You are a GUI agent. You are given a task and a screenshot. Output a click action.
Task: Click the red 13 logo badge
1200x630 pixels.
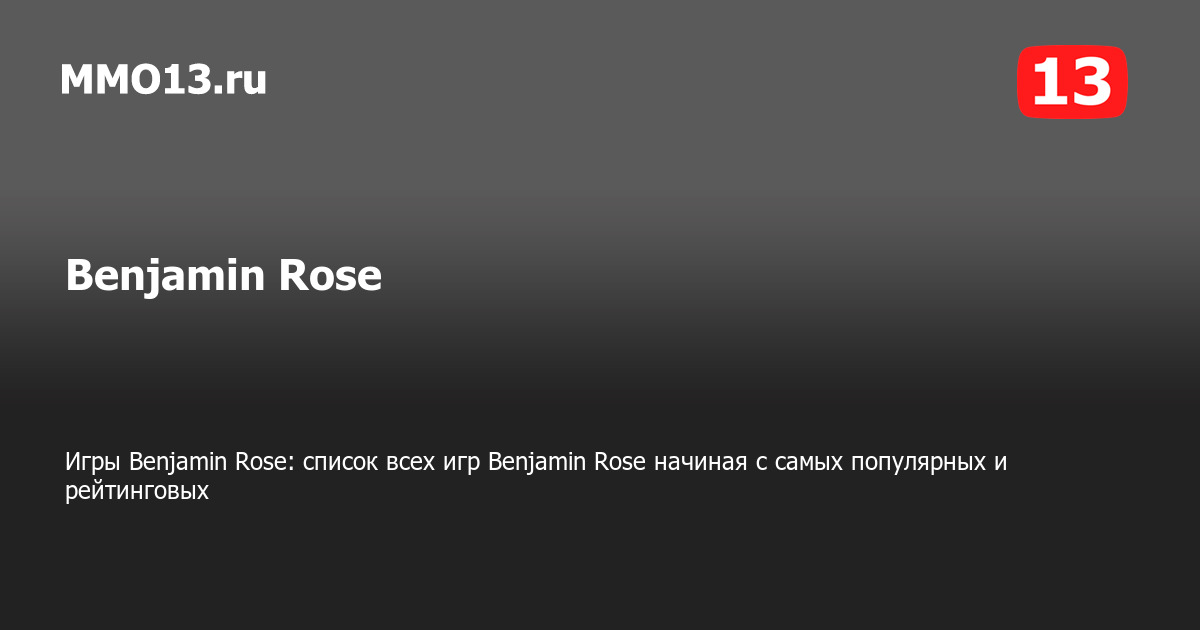[x=1072, y=82]
